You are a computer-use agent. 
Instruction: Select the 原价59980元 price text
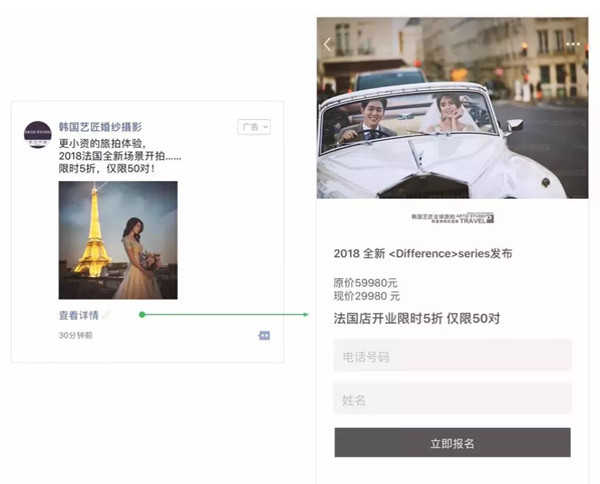[x=365, y=283]
